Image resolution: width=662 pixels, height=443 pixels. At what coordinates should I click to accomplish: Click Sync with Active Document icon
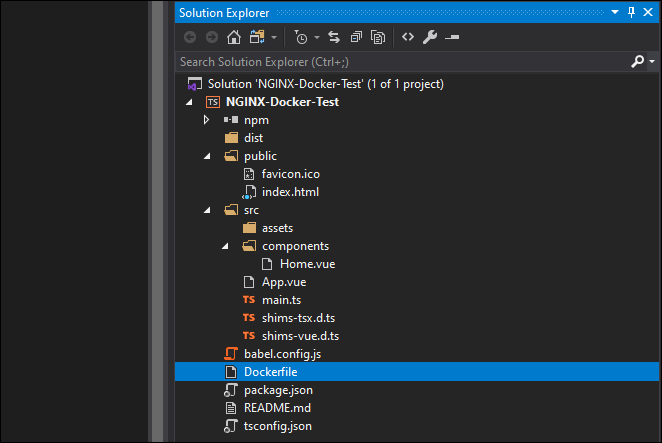(x=334, y=37)
